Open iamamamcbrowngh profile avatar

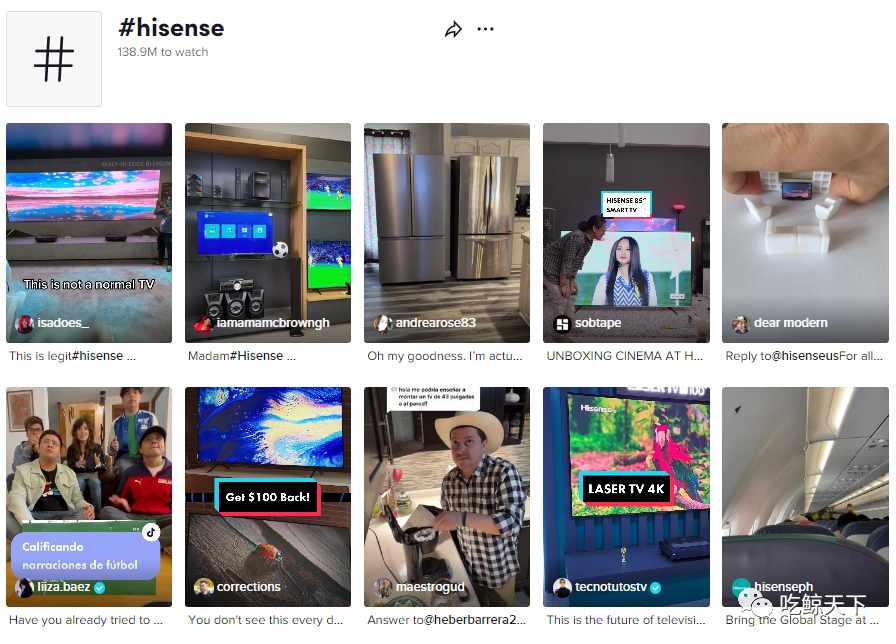point(203,323)
